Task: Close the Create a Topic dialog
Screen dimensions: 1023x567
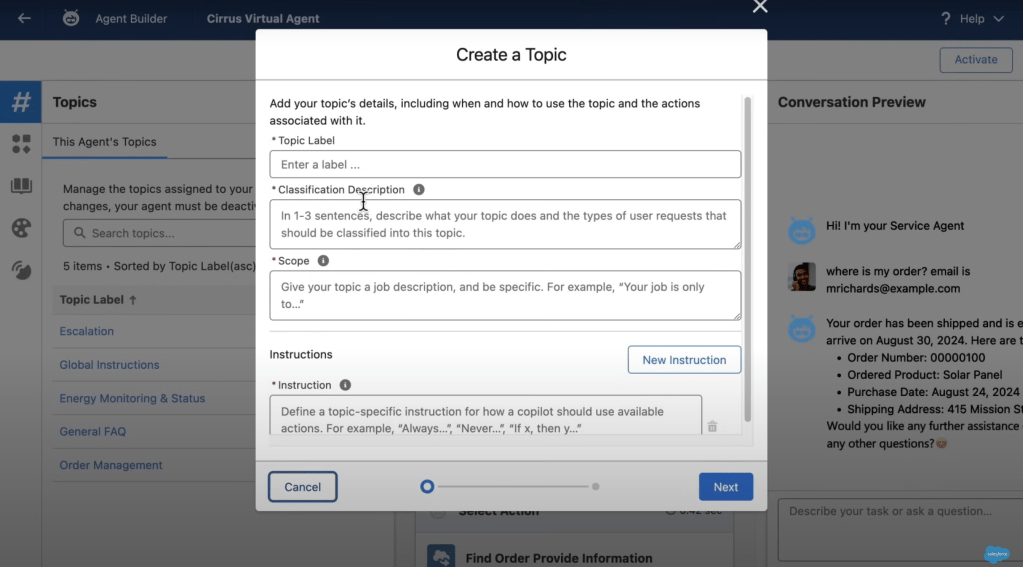Action: pos(760,7)
